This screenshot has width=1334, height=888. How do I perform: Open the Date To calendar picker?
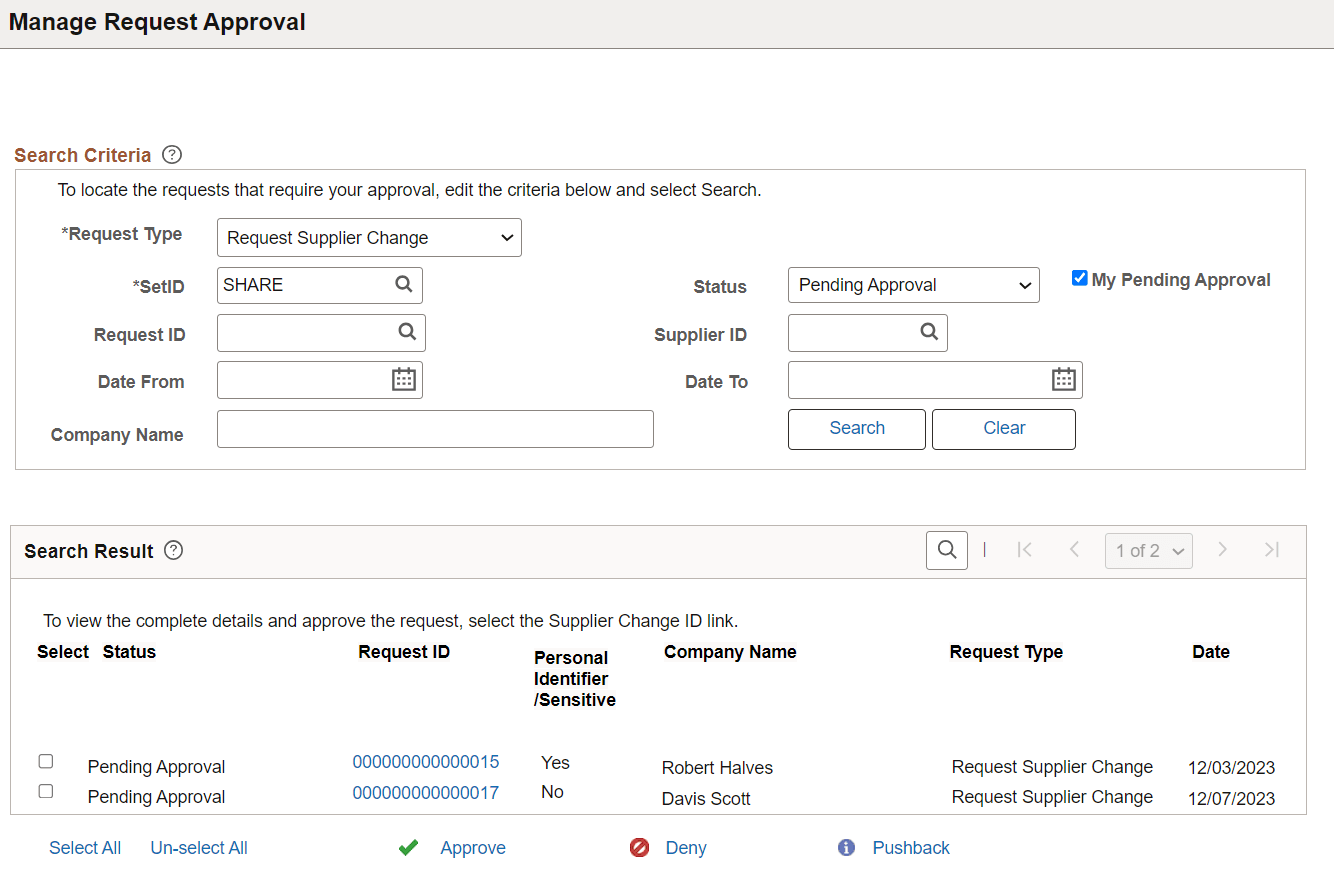1063,379
